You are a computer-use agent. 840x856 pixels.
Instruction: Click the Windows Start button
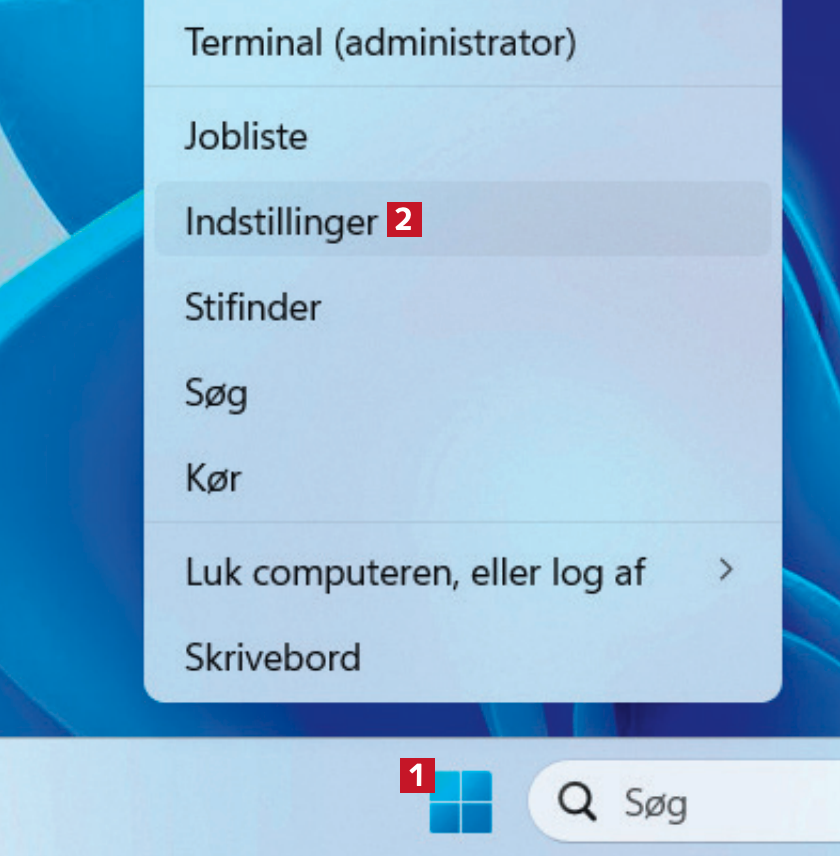(461, 801)
